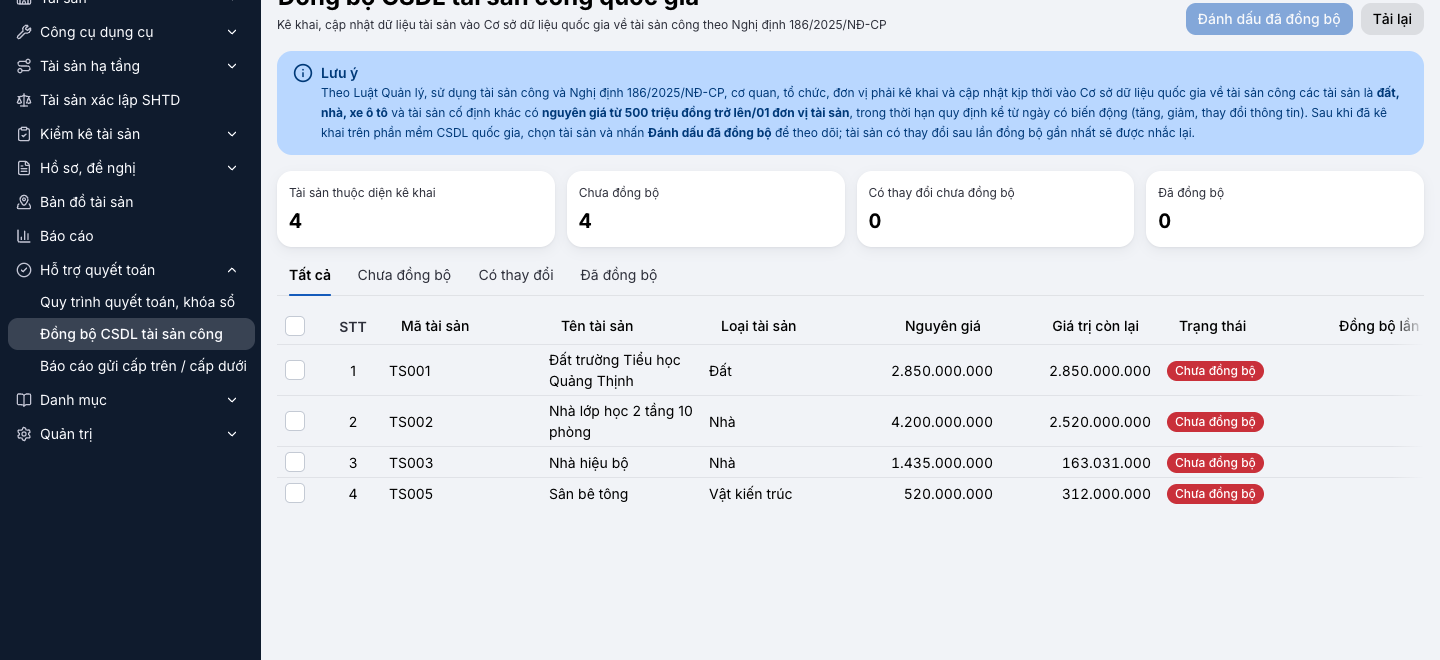Expand the Kiểm kê tài sản chevron

coord(232,134)
